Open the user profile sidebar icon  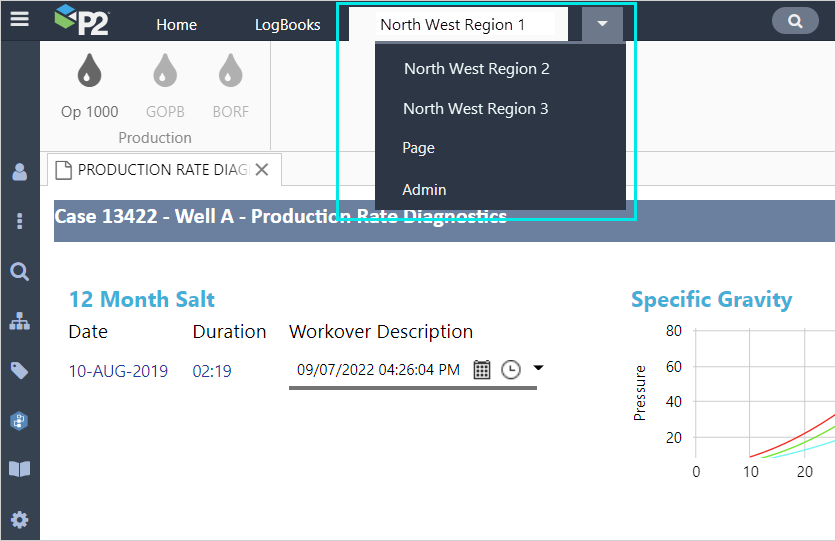(x=20, y=172)
